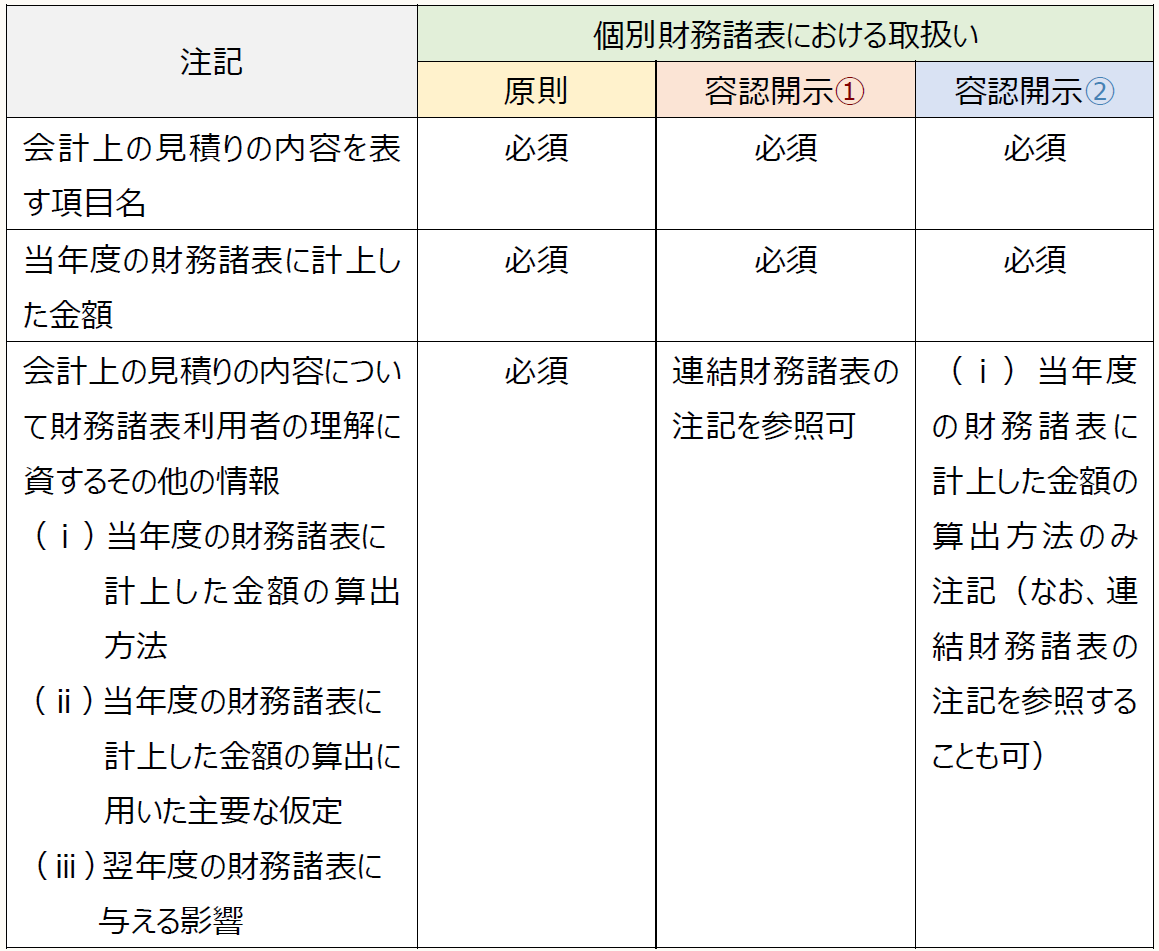Click 必須 in その他の情報 row under 原則

(x=536, y=372)
